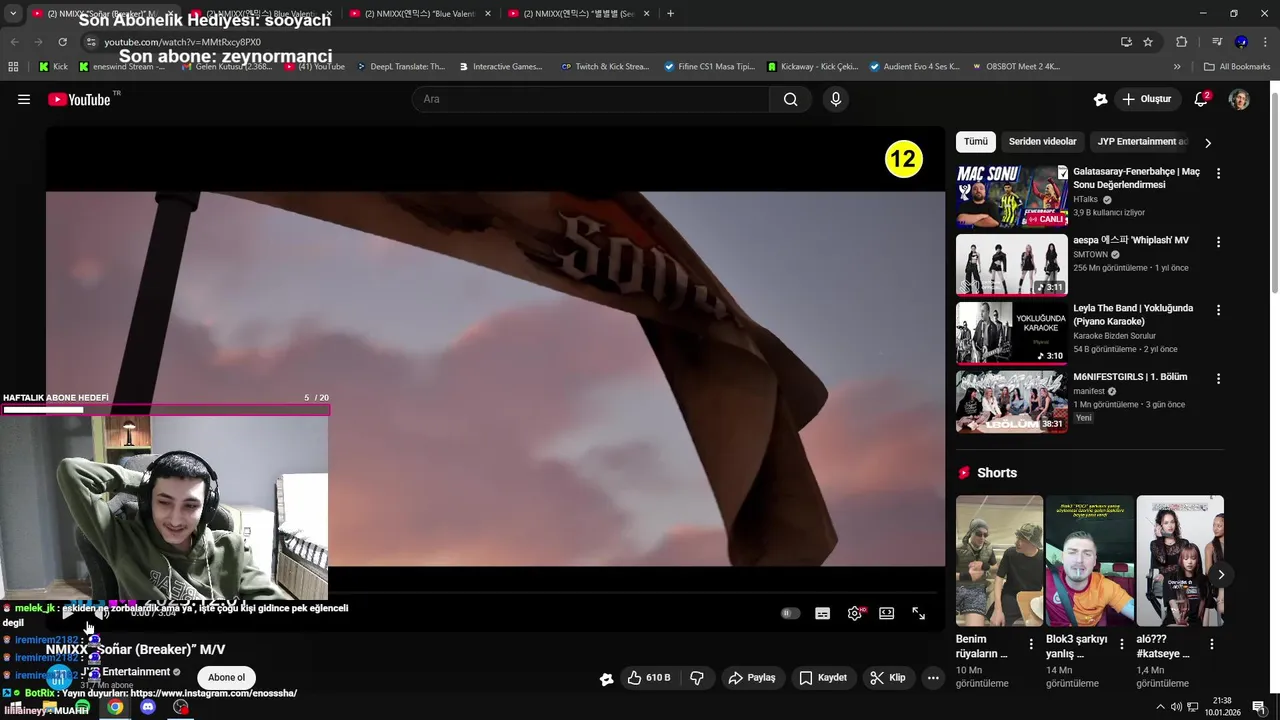This screenshot has height=720, width=1280.
Task: Toggle autoplay switch in player controls
Action: pos(790,613)
